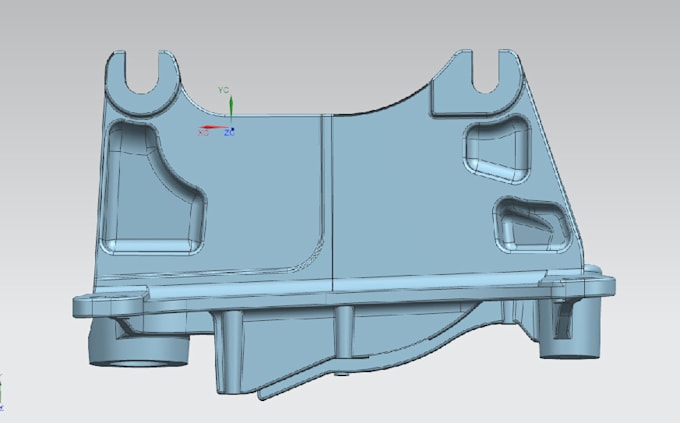Select the right U-shaped slot on the bracket
This screenshot has height=423, width=680.
(485, 72)
